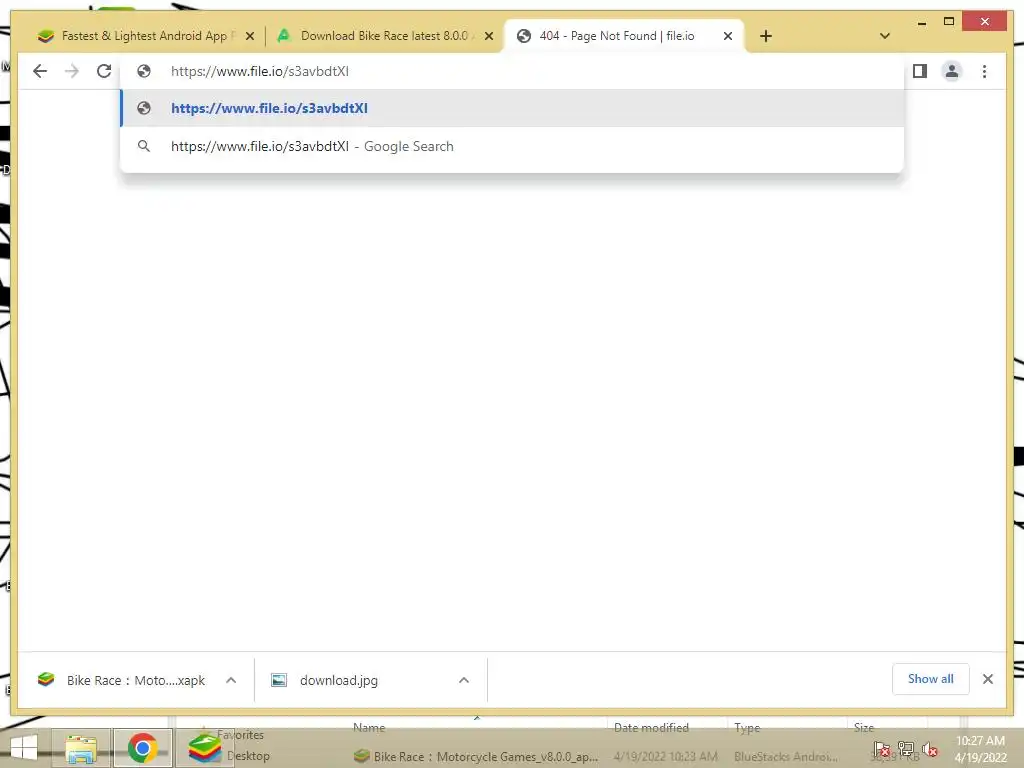This screenshot has height=768, width=1024.
Task: Expand options for download.jpg download
Action: click(464, 680)
